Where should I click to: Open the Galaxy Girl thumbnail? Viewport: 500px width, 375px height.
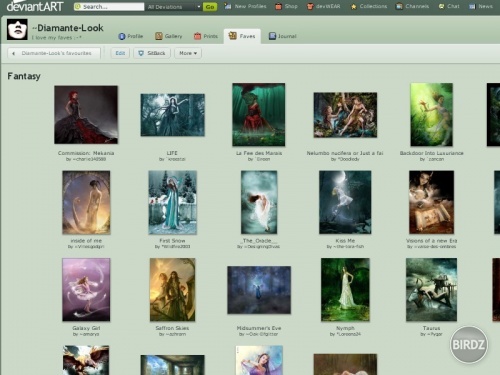coord(86,290)
